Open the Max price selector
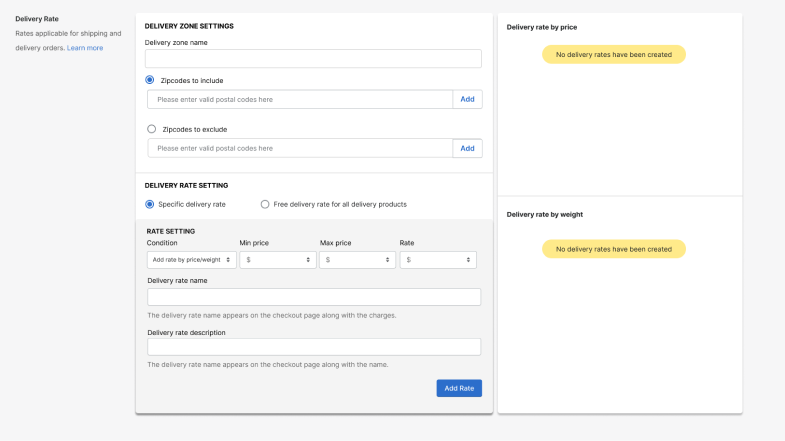 point(357,260)
